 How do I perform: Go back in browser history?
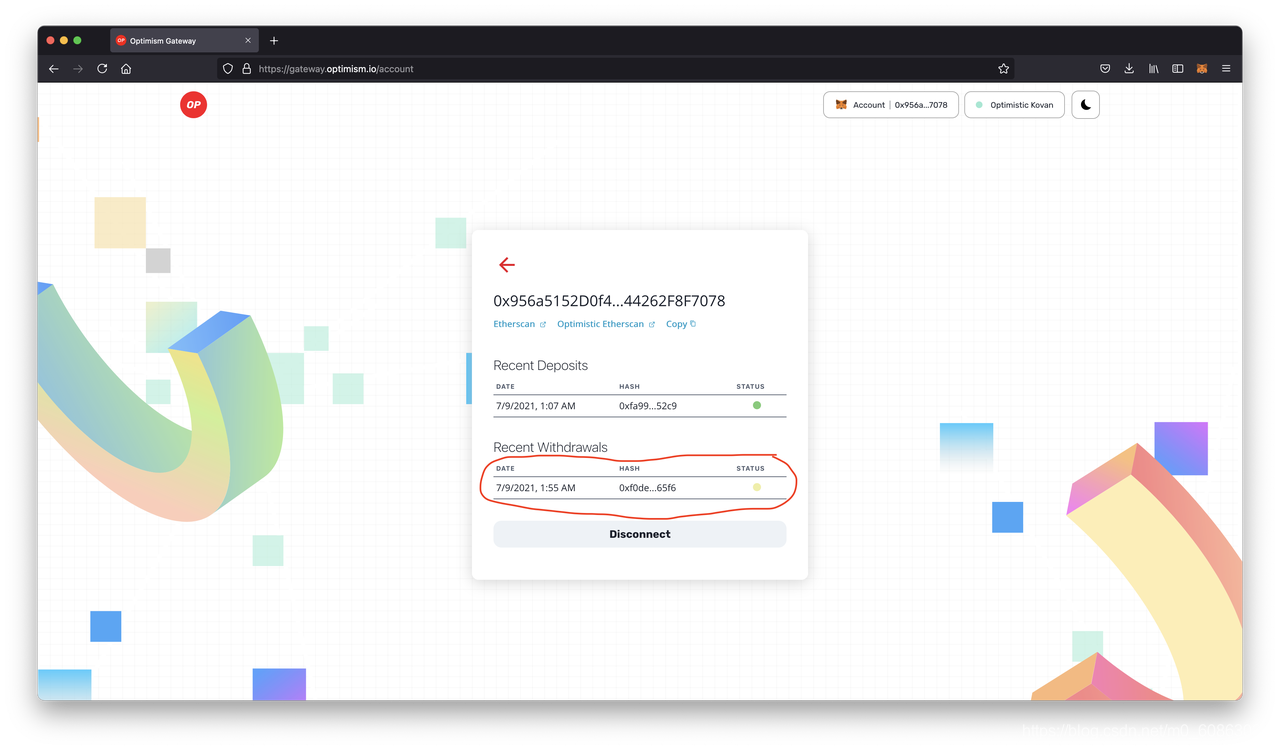54,69
